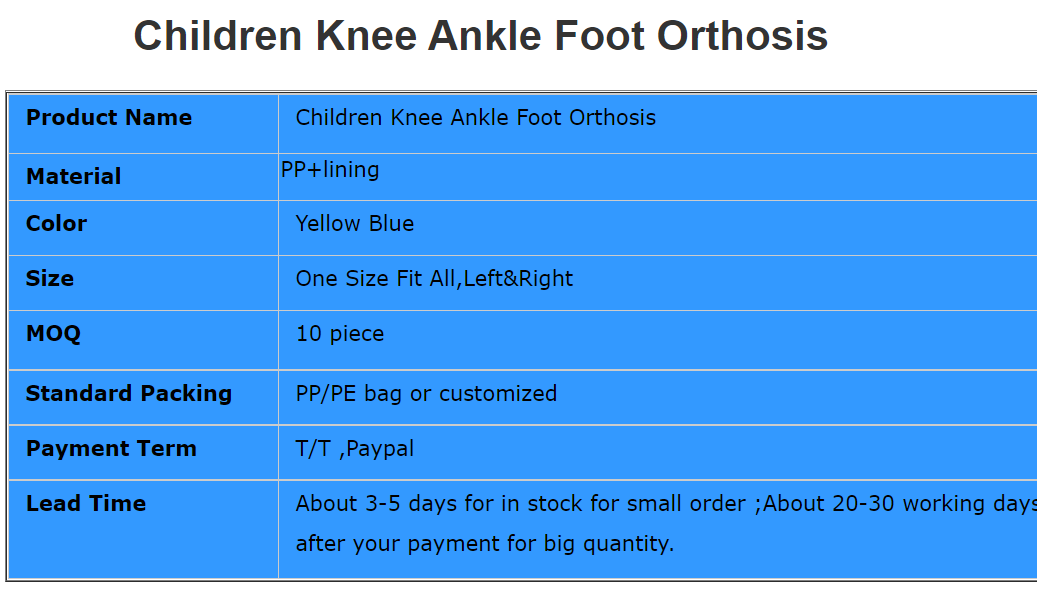Click the 10 piece quantity value

(x=340, y=334)
